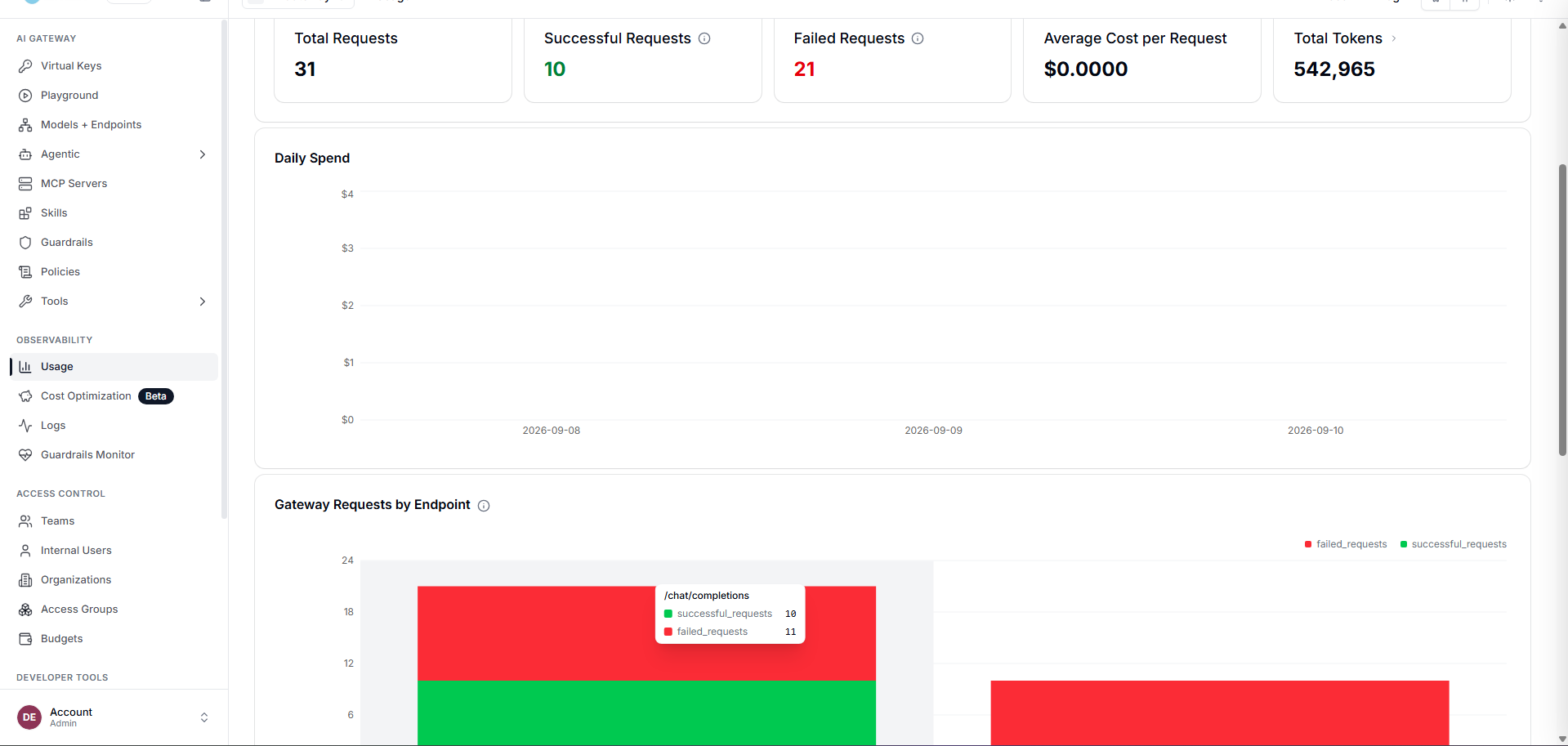
Task: Click the Average Cost per Request label
Action: (1135, 38)
